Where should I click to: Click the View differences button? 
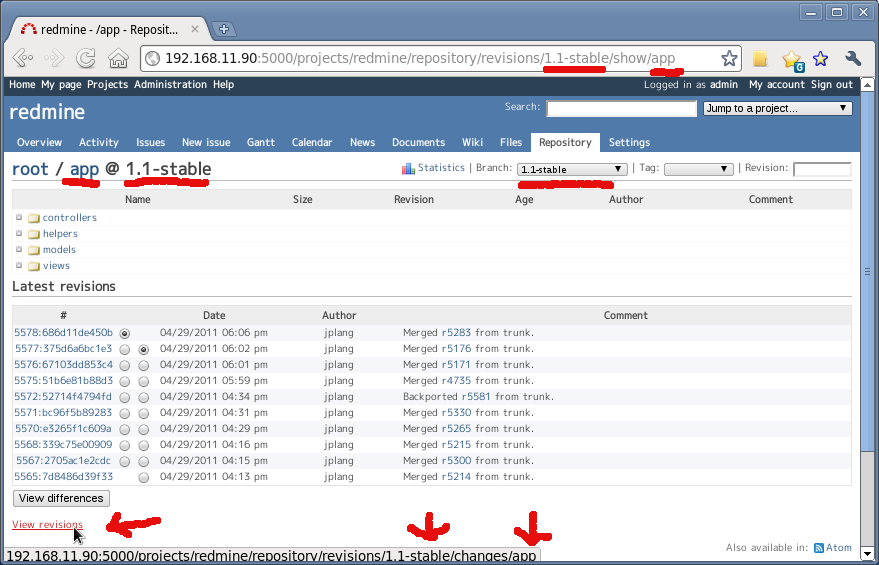[61, 498]
